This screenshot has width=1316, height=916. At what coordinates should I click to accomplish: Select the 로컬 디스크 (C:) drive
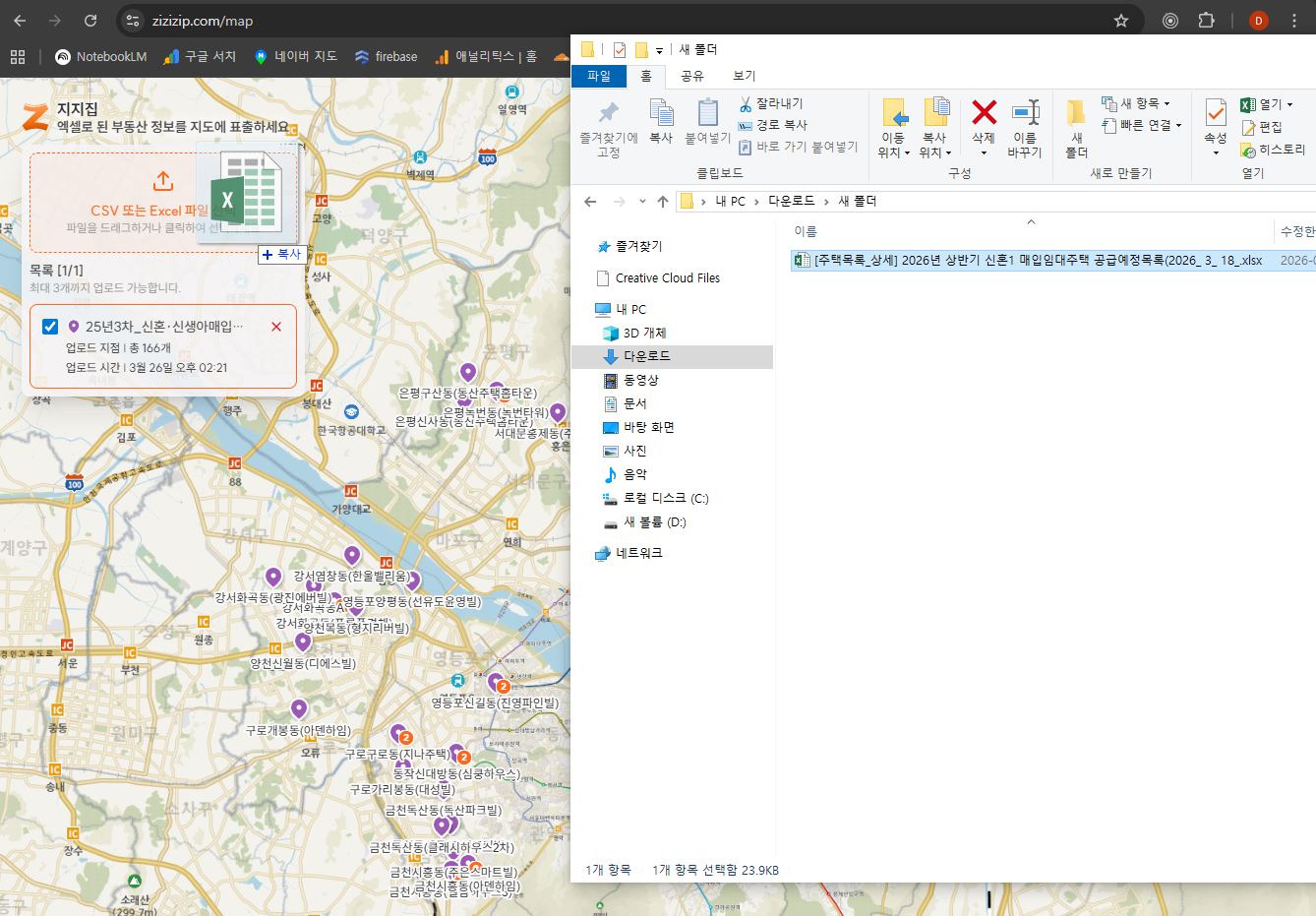click(x=665, y=498)
